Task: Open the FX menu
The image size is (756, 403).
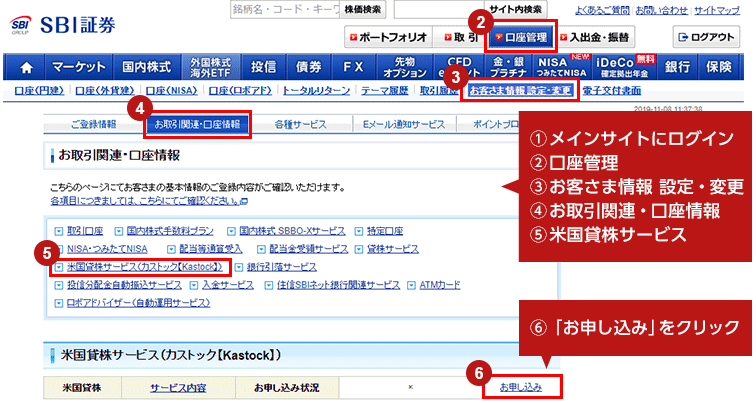Action: (x=353, y=67)
